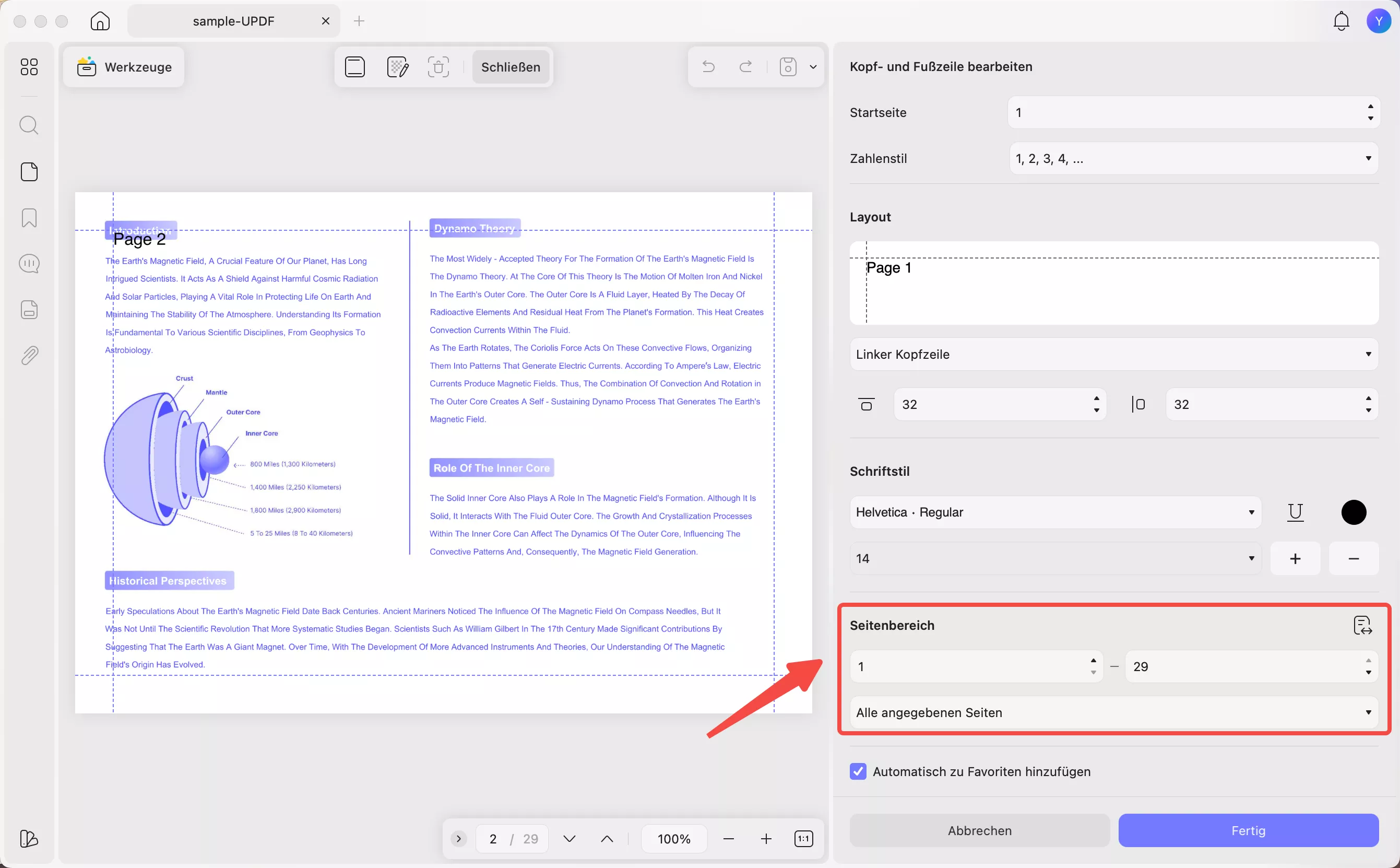
Task: Click the page range swap toggle
Action: [x=1363, y=625]
